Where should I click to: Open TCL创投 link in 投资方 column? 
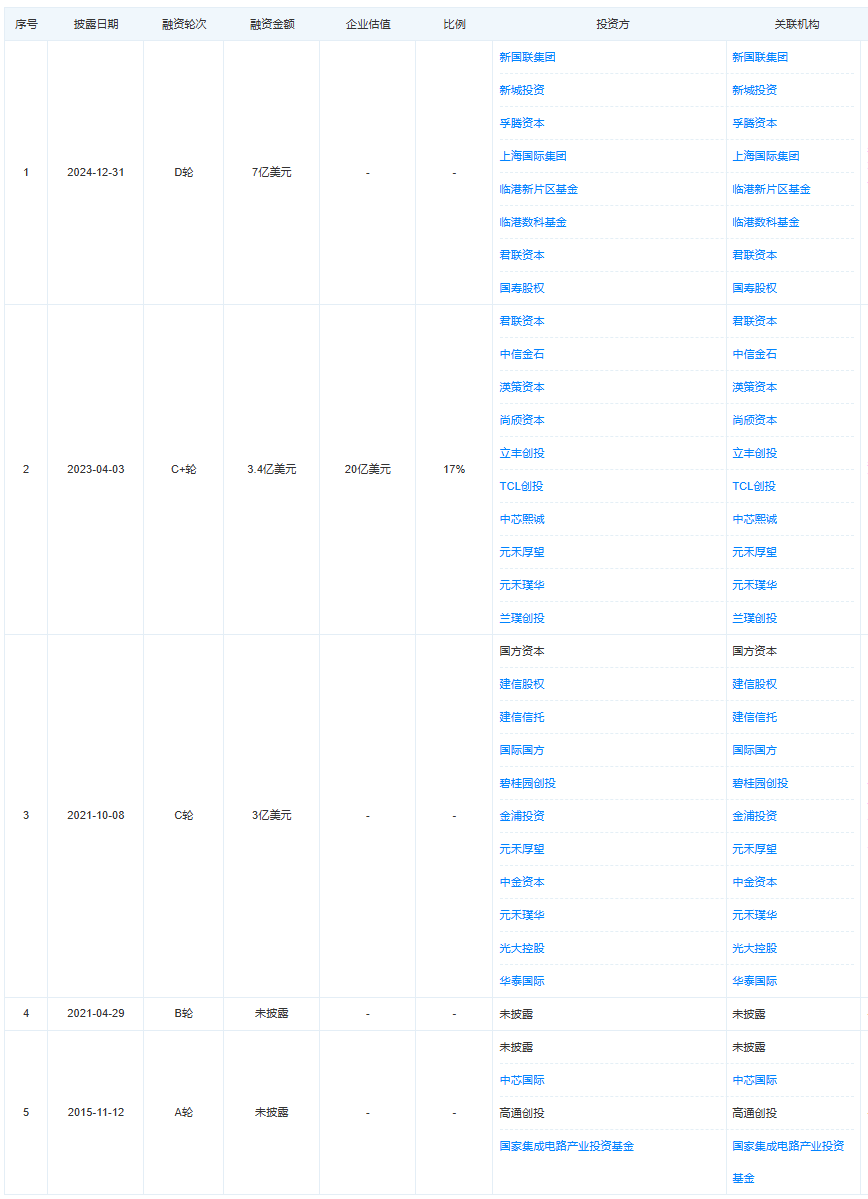pos(521,486)
